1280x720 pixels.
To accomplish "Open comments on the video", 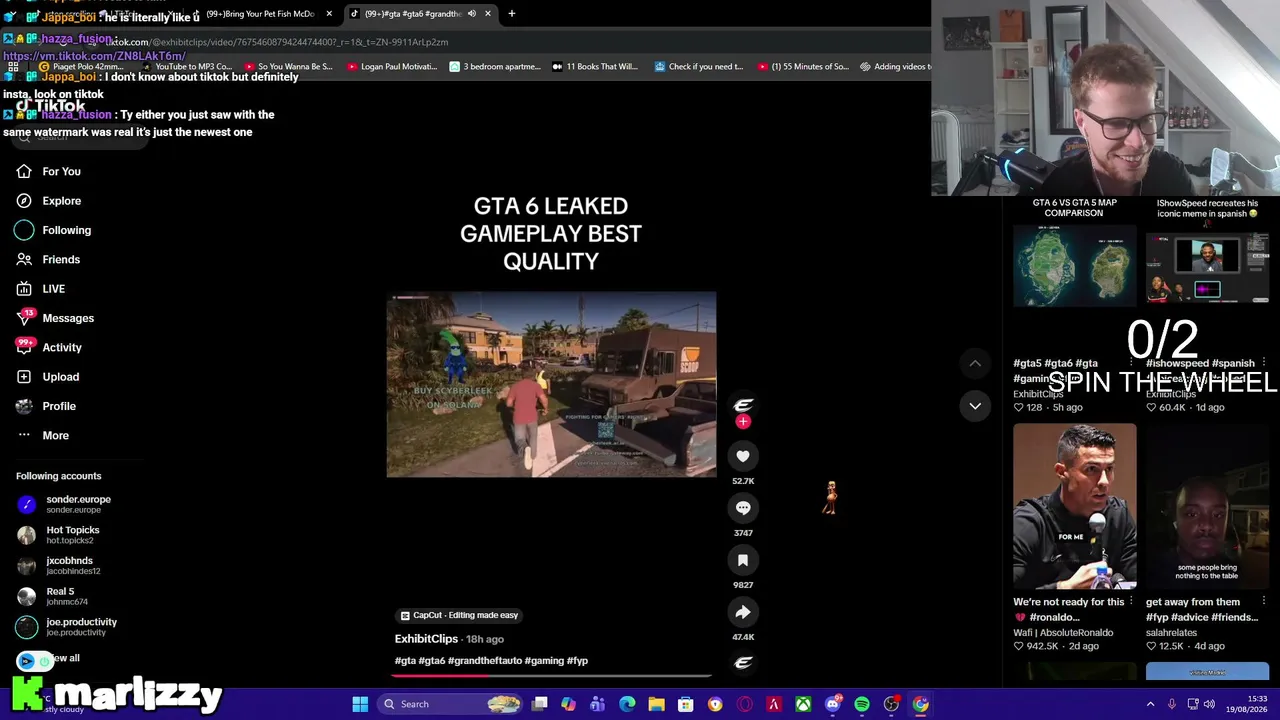I will tap(743, 508).
